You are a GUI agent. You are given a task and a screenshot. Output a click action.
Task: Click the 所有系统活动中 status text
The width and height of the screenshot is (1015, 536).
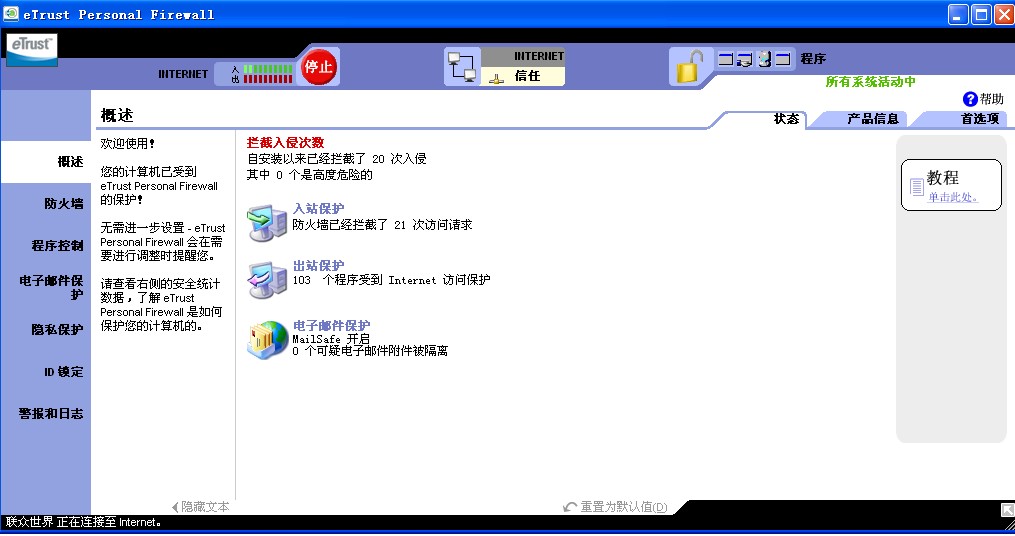871,82
